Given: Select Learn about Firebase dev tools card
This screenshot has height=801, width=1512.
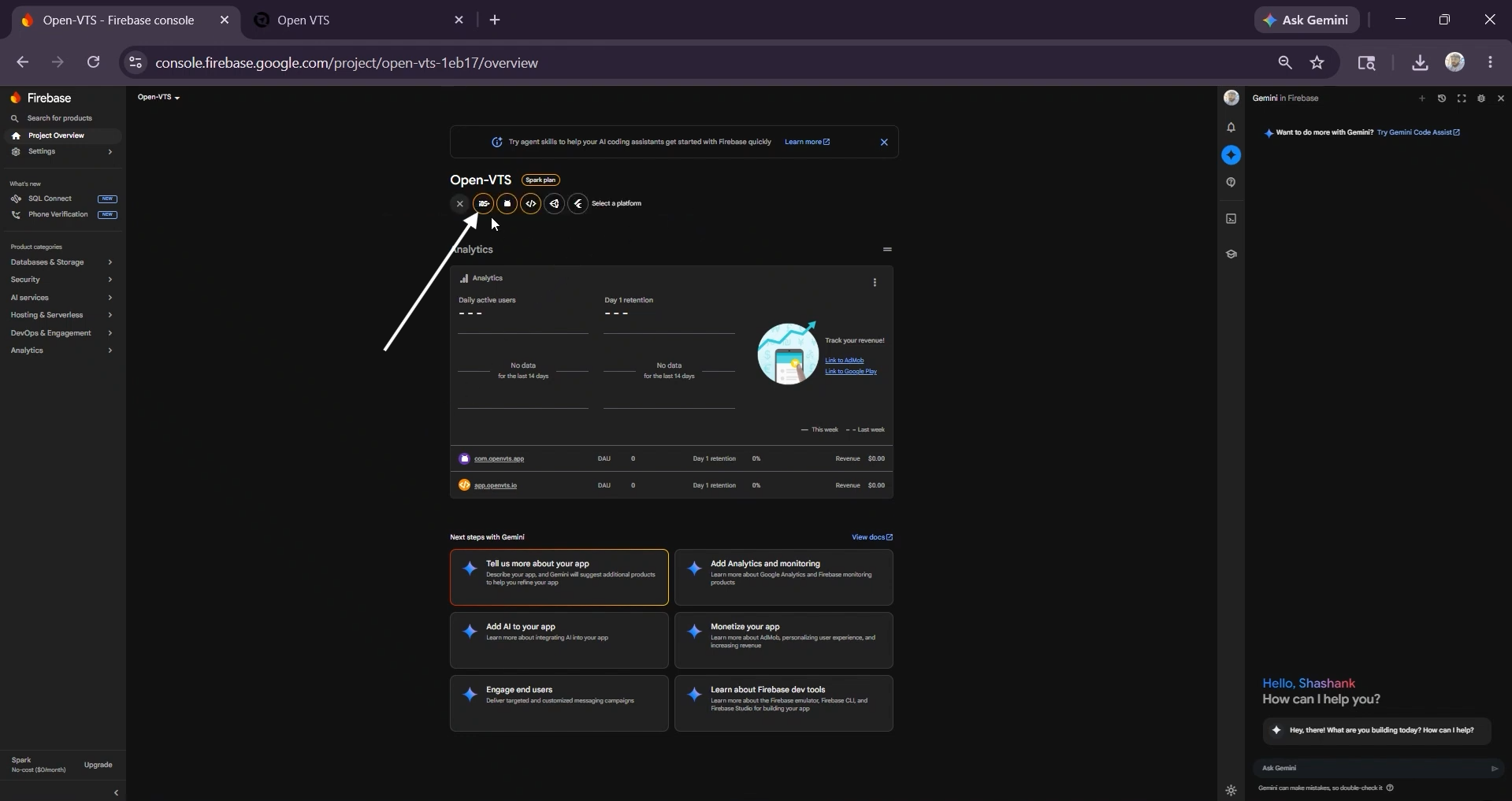Looking at the screenshot, I should click(784, 703).
